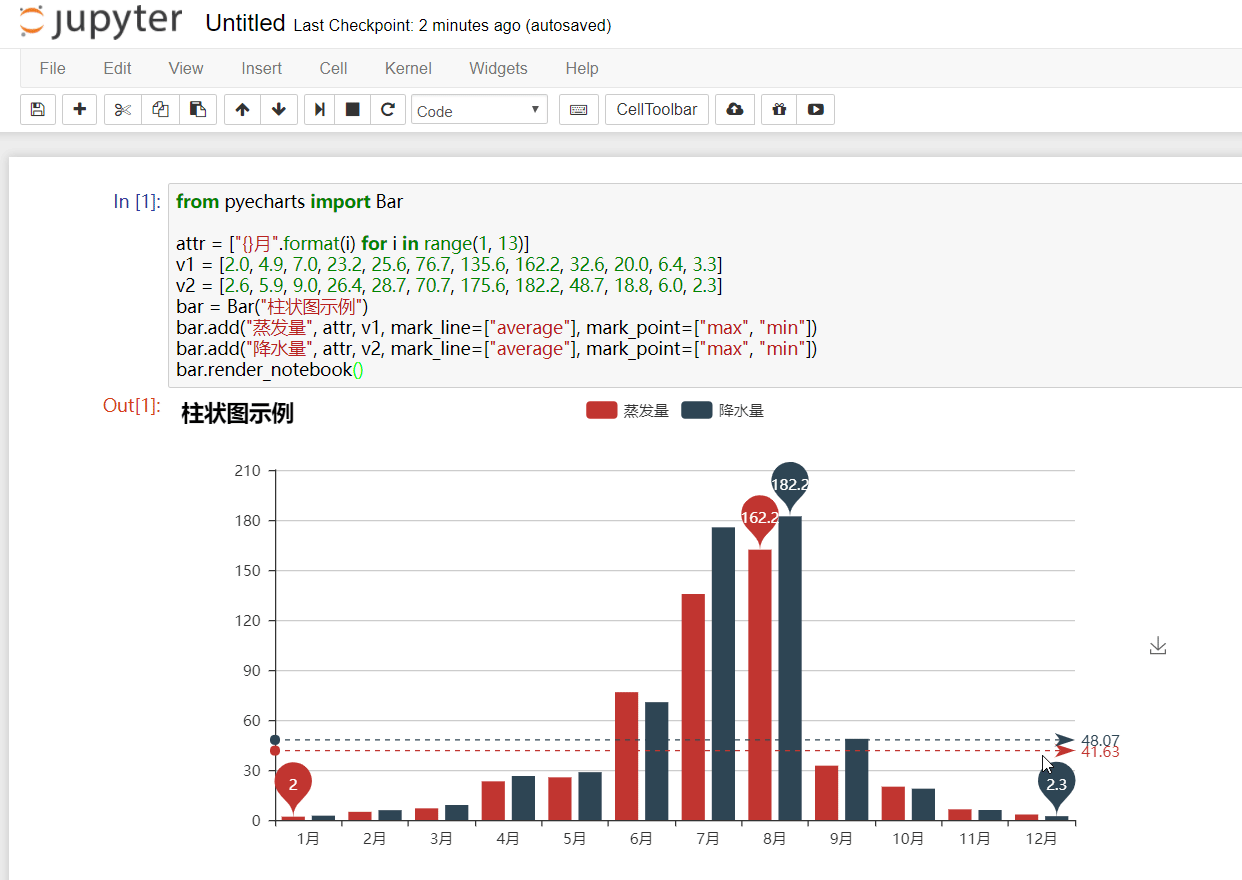
Task: Click the interrupt kernel stop icon
Action: 352,109
